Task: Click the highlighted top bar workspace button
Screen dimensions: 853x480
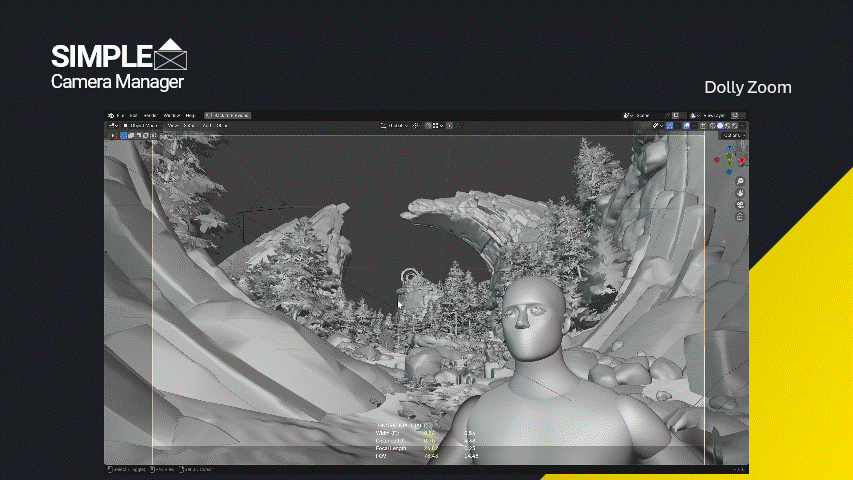Action: tap(227, 115)
